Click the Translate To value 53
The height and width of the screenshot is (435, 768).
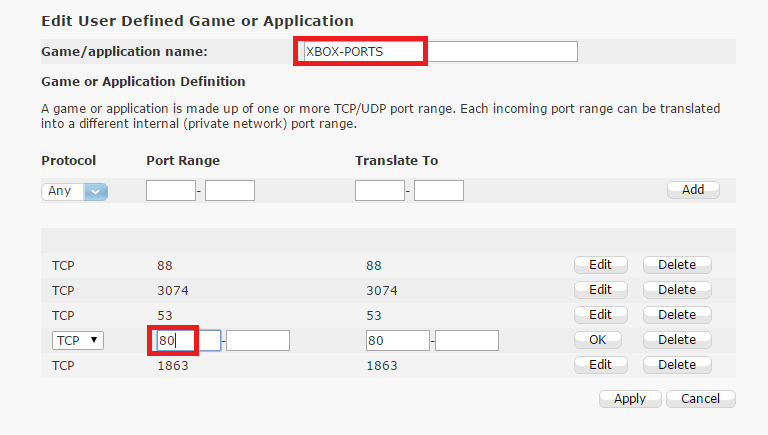click(x=374, y=315)
